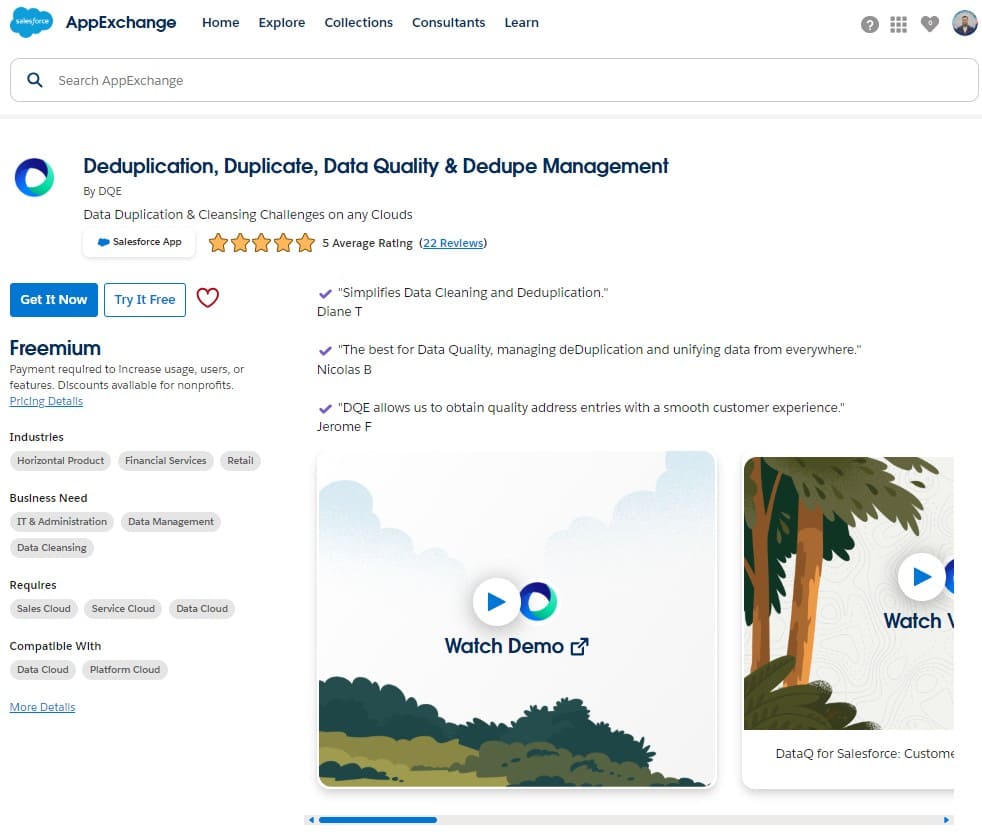Click checkmark beside Diane T's quote

click(x=325, y=293)
